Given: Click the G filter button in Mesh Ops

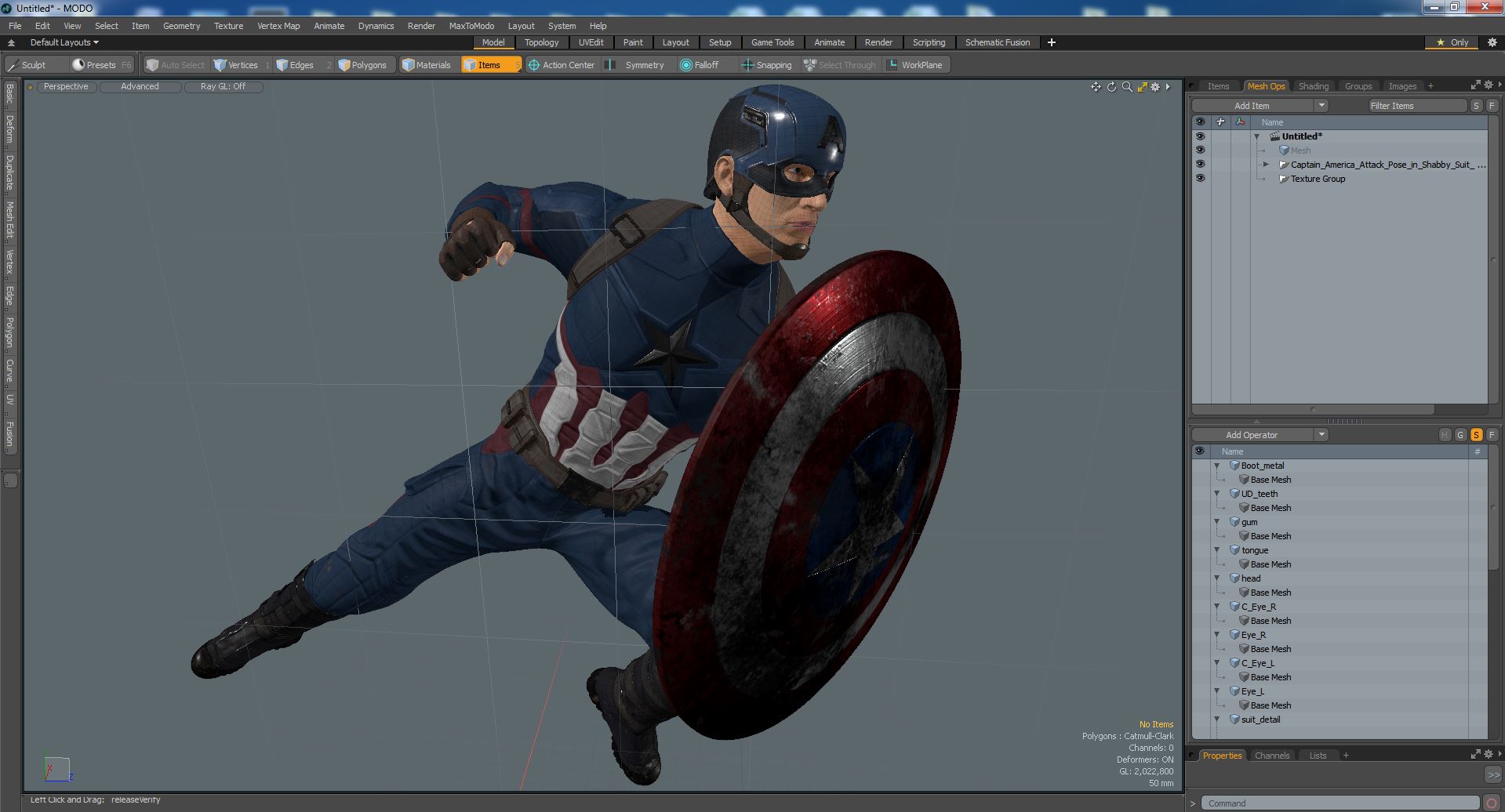Looking at the screenshot, I should pyautogui.click(x=1460, y=435).
